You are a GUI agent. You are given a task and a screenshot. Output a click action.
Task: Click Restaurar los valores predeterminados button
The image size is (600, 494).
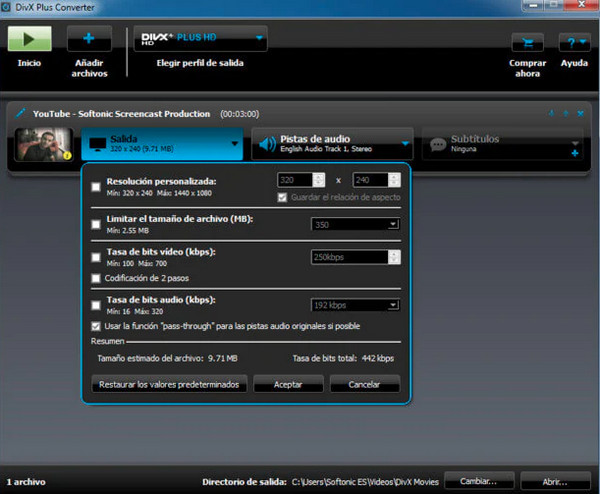[169, 384]
